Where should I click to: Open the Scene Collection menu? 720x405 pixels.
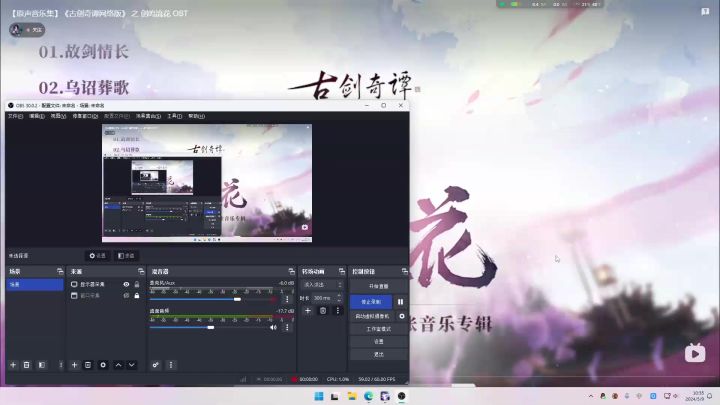(148, 116)
